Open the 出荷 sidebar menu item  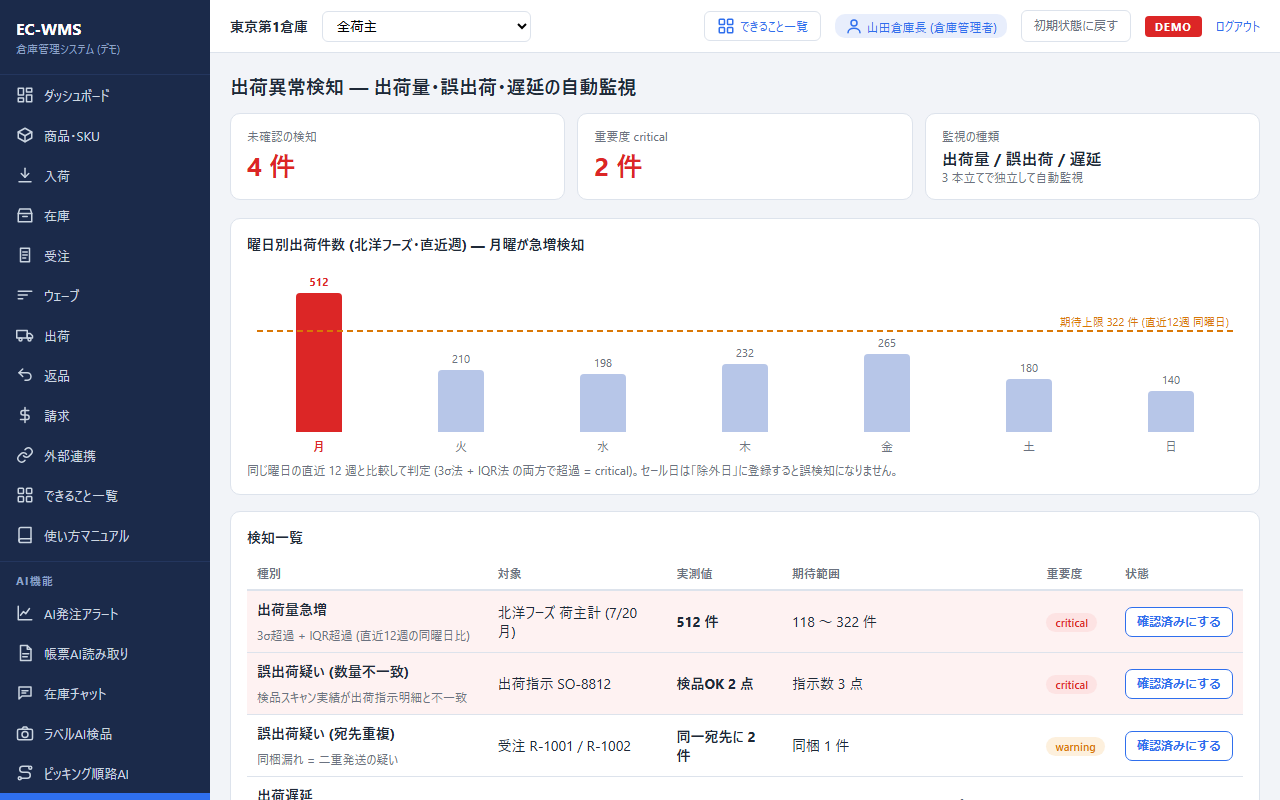click(x=105, y=336)
